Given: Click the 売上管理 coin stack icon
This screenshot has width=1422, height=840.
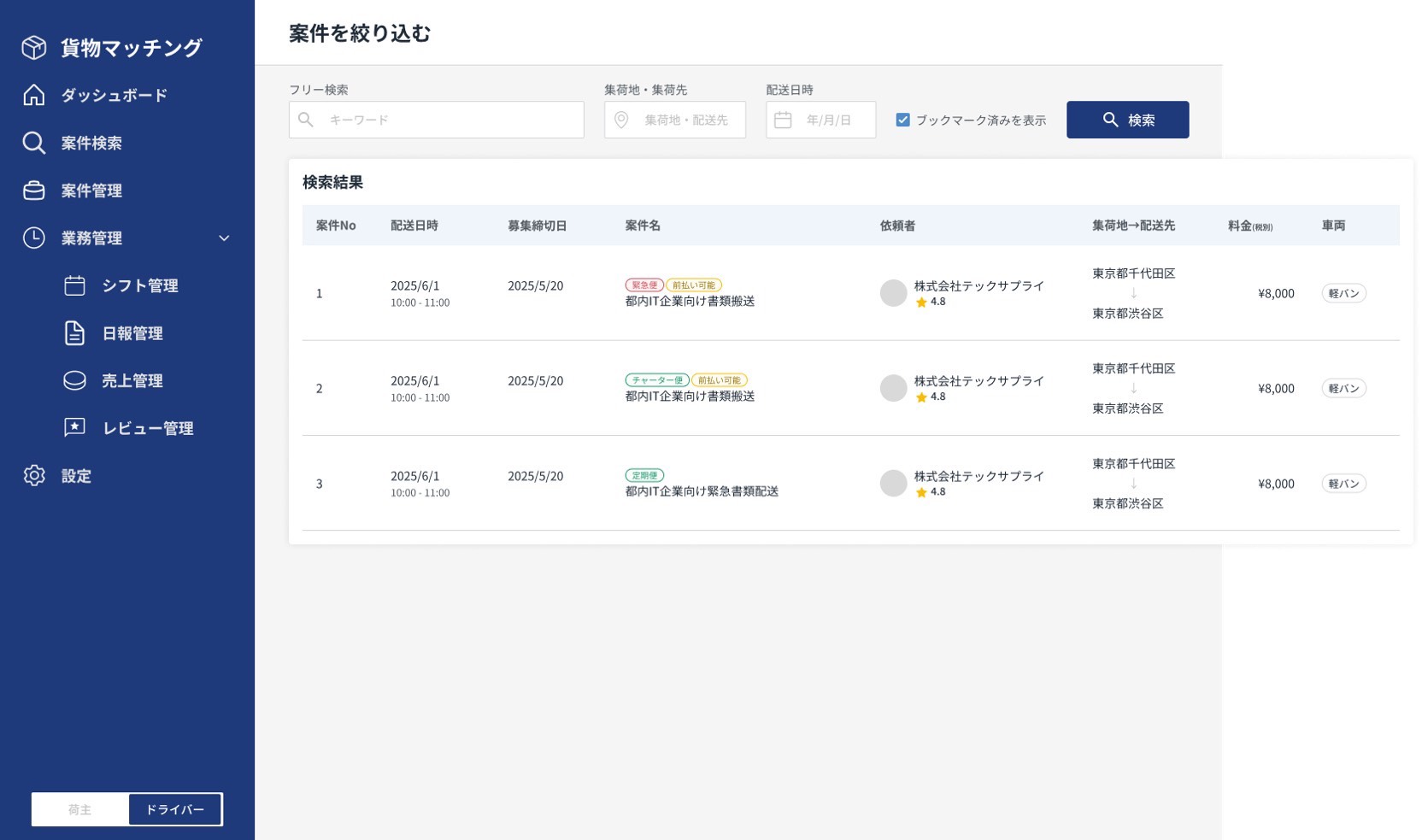Looking at the screenshot, I should tap(74, 380).
